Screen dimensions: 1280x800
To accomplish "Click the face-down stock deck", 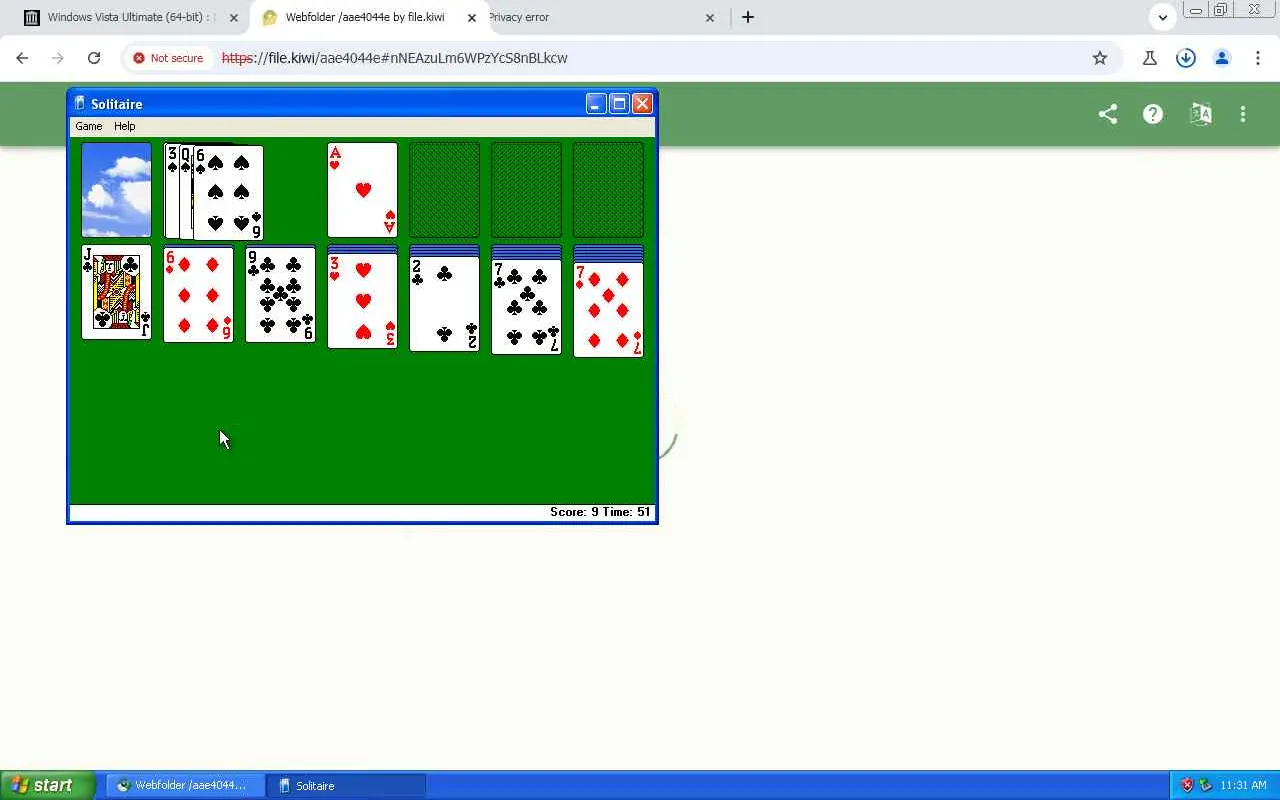I will pos(116,190).
